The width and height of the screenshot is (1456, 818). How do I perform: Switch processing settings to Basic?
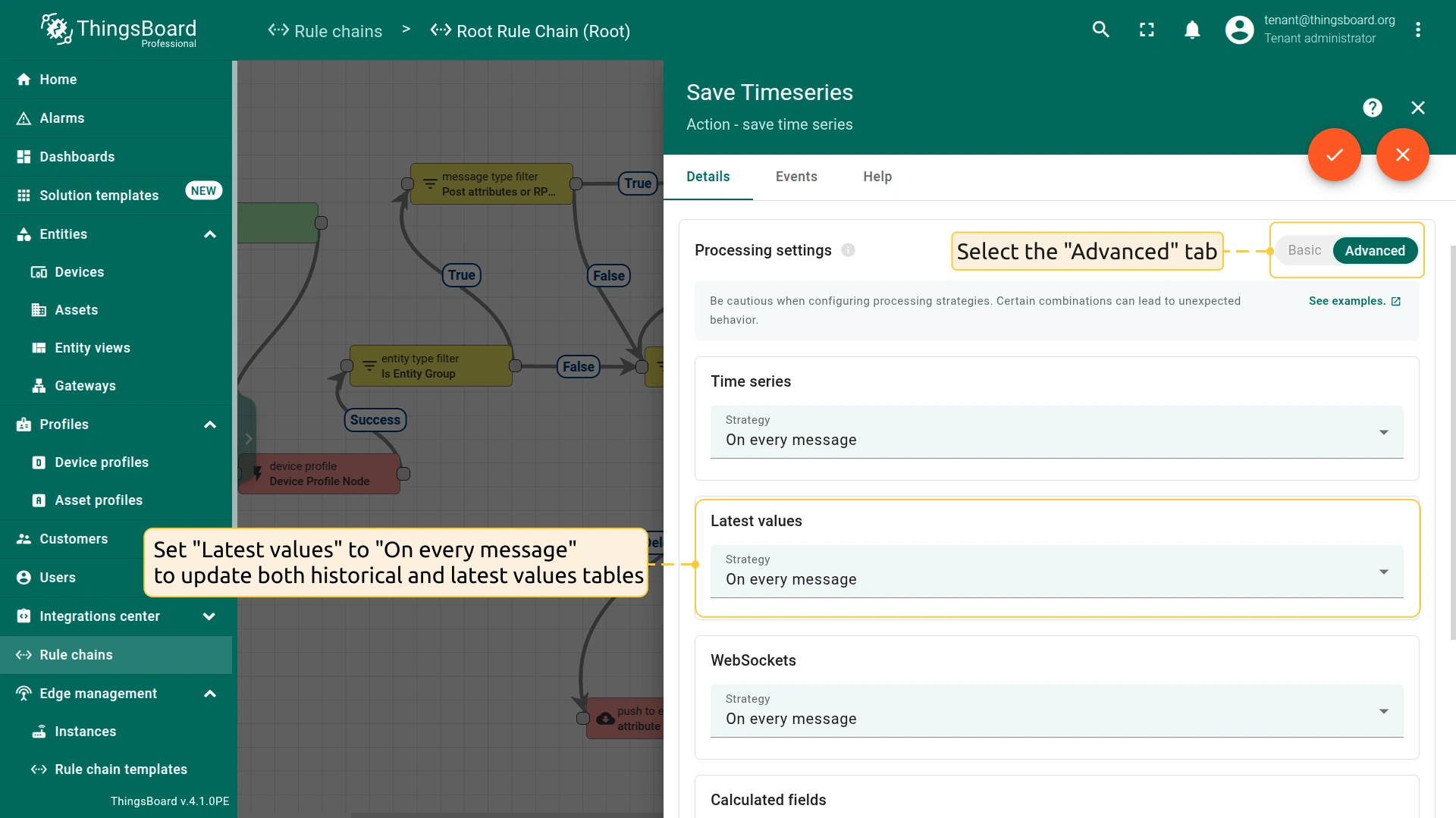point(1304,250)
